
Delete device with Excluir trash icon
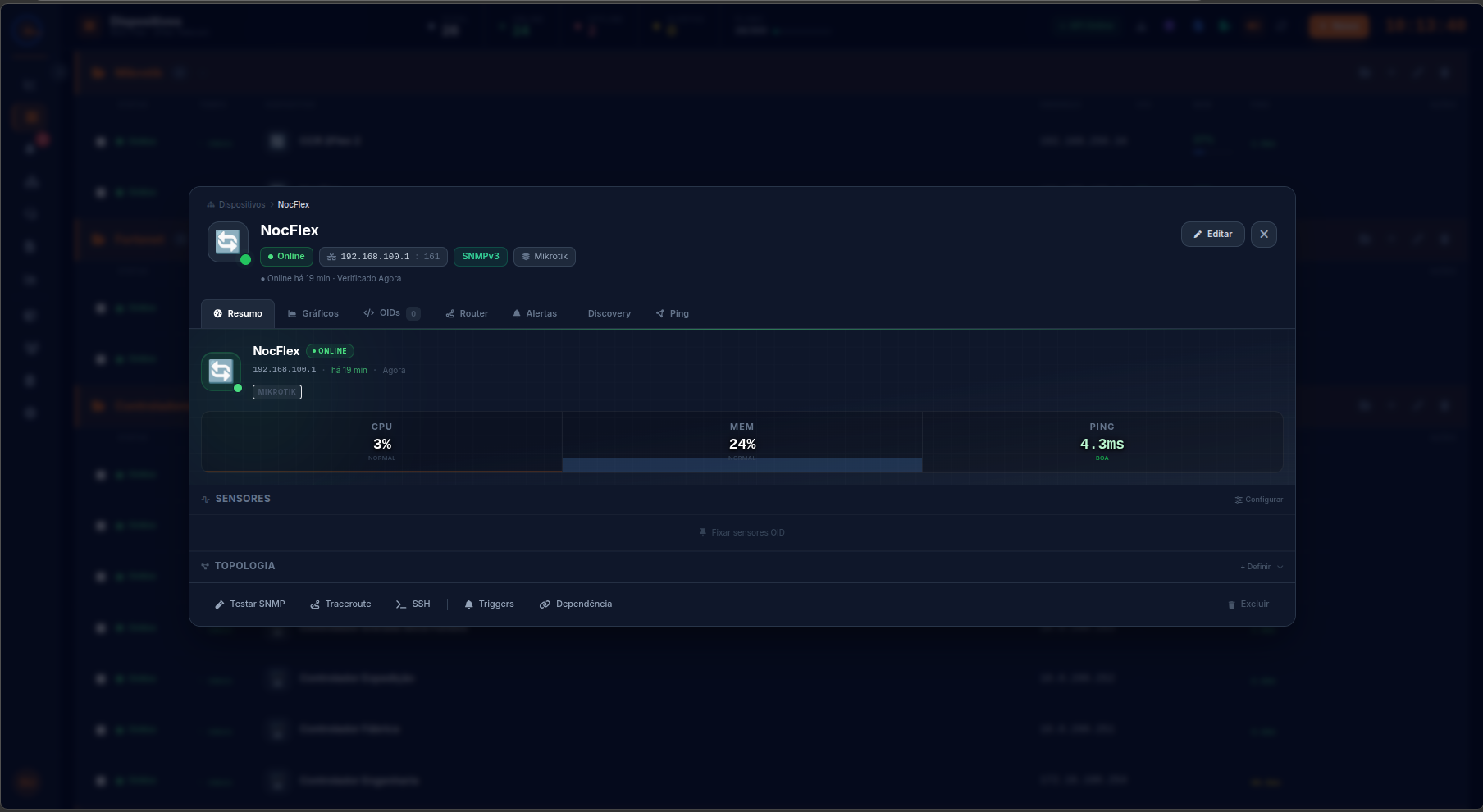coord(1248,604)
